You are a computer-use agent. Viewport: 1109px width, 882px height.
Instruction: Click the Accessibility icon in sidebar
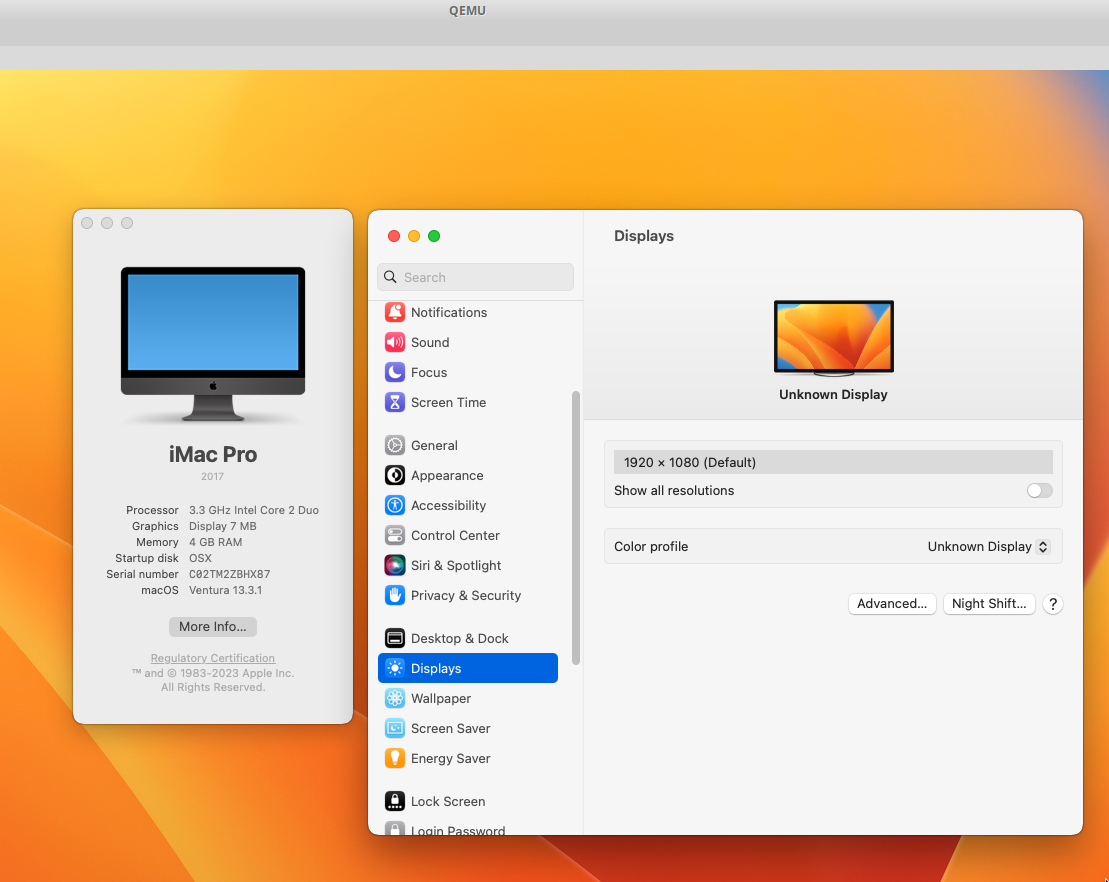[395, 506]
